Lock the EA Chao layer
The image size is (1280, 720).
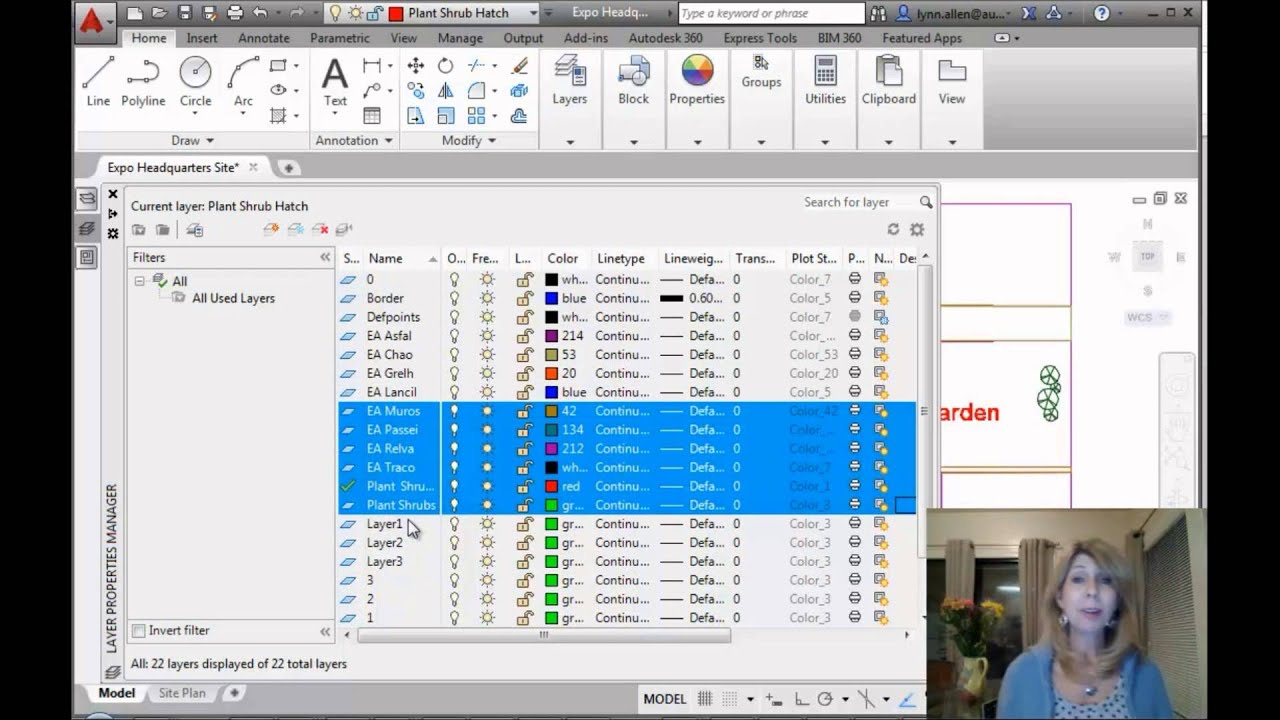(x=524, y=355)
